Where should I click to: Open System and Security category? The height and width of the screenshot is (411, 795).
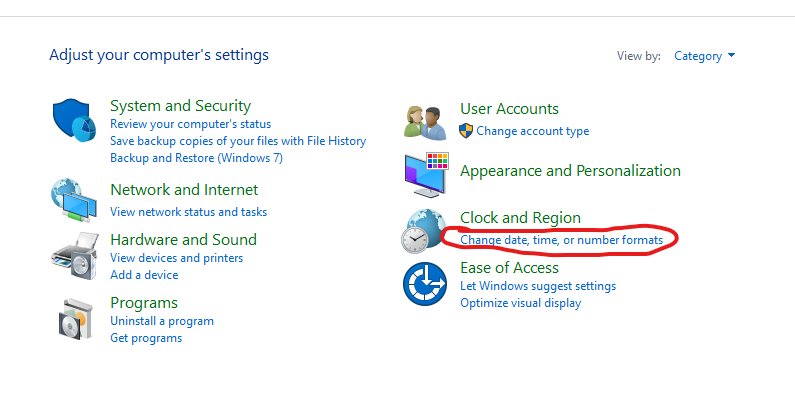point(180,105)
